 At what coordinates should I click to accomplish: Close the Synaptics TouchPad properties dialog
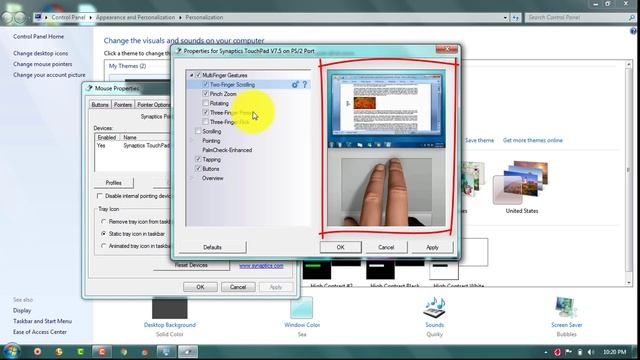click(447, 49)
